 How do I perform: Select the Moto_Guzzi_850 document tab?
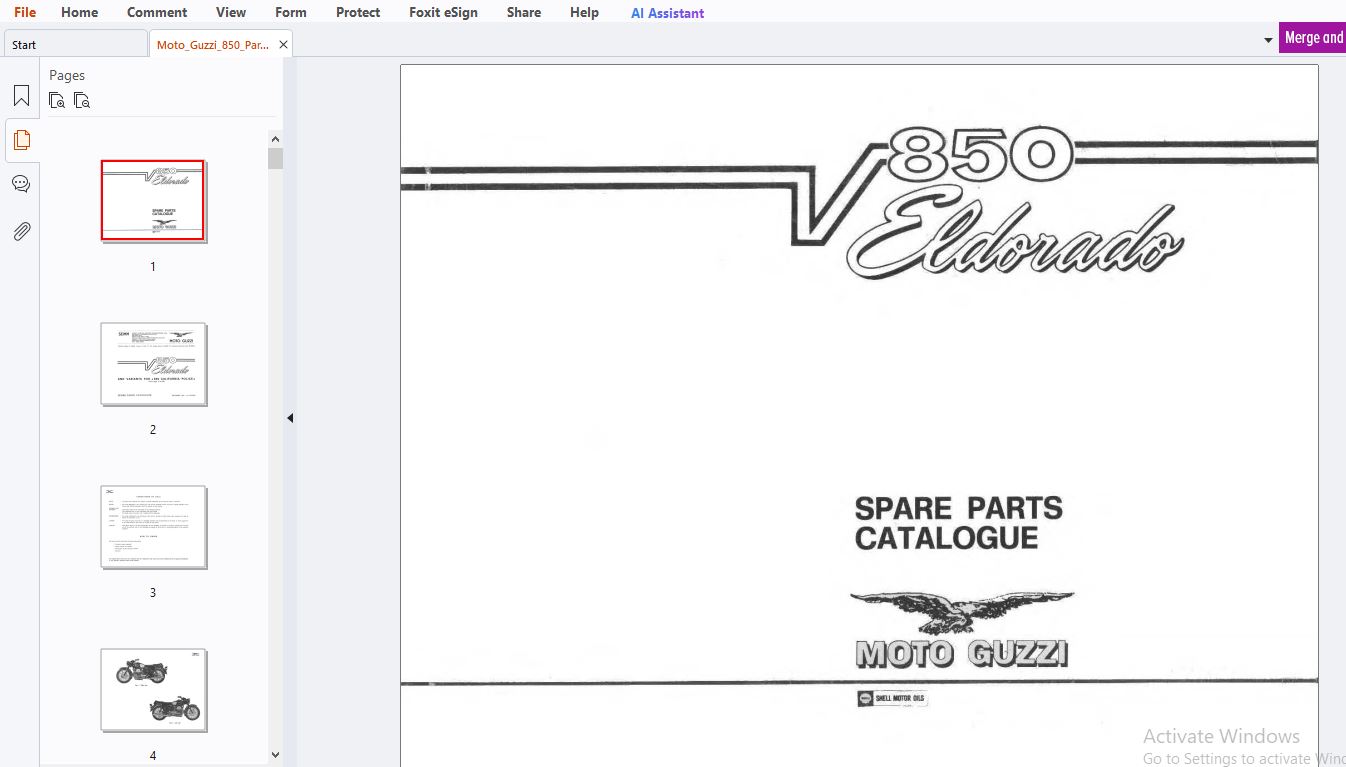212,44
